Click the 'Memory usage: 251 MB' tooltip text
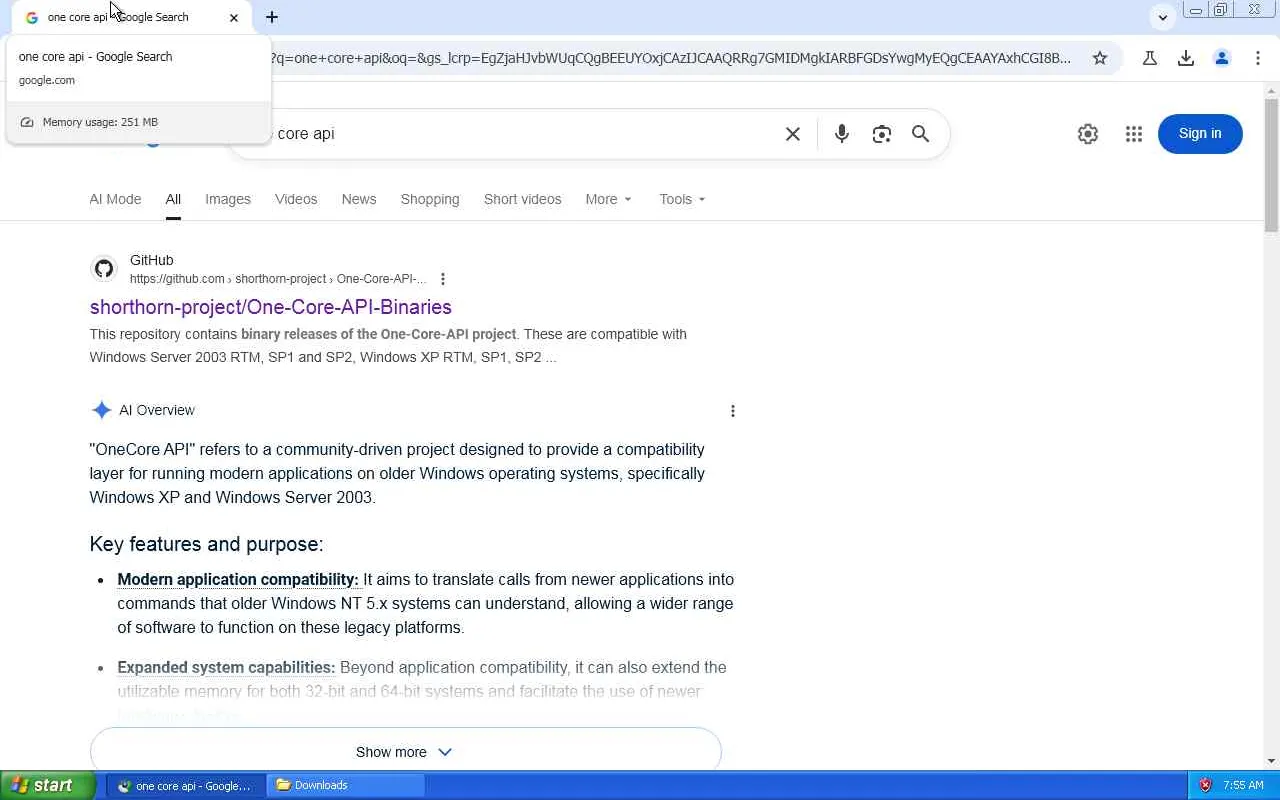This screenshot has height=800, width=1280. pyautogui.click(x=100, y=122)
